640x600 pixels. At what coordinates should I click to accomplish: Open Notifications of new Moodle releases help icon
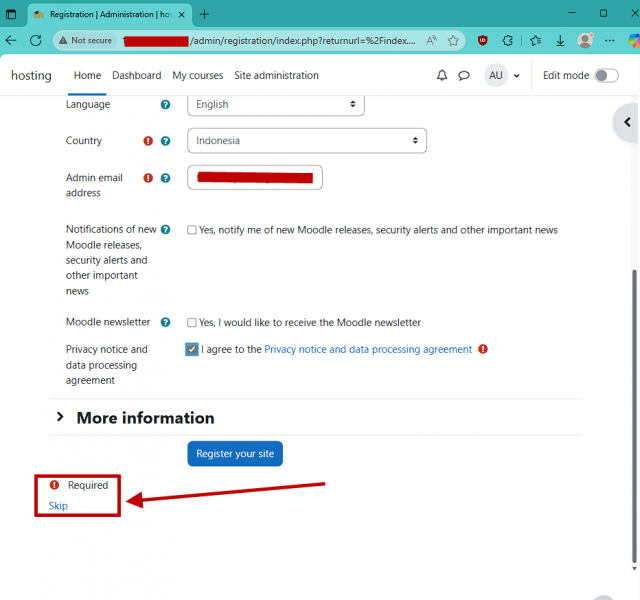coord(165,229)
